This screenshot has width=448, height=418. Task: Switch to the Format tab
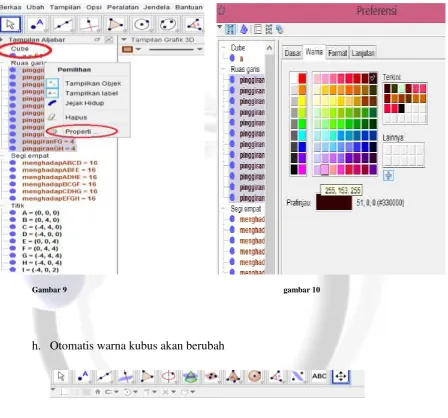point(337,53)
